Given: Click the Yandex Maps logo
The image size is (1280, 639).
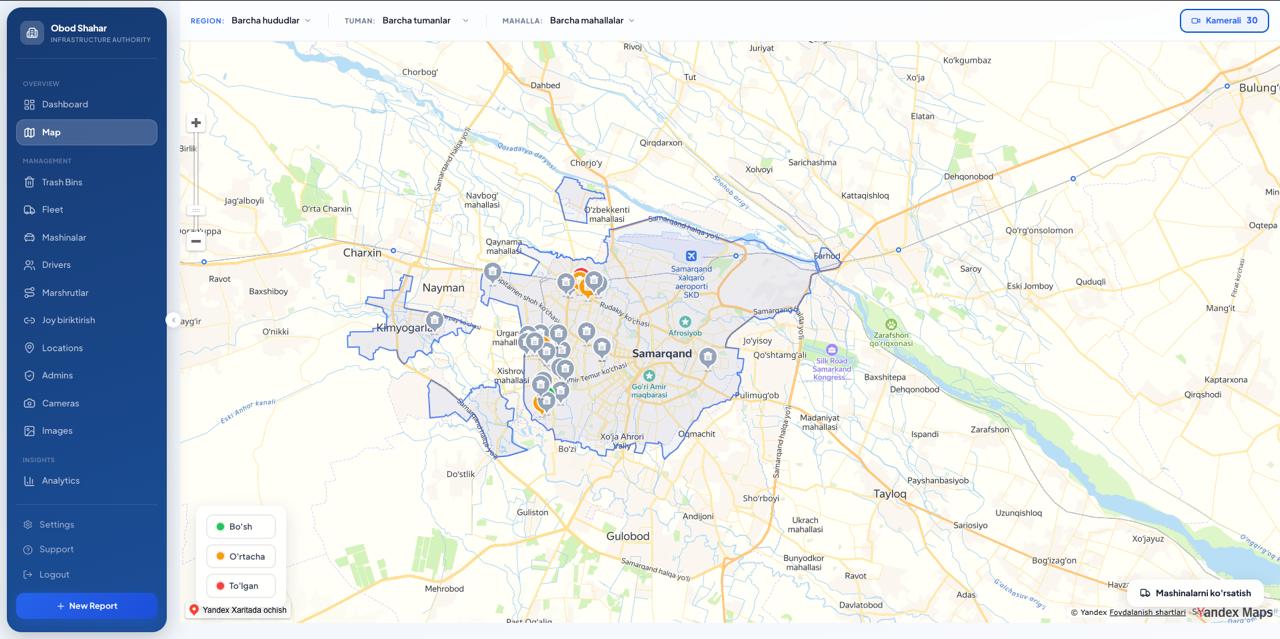Looking at the screenshot, I should [x=1234, y=613].
